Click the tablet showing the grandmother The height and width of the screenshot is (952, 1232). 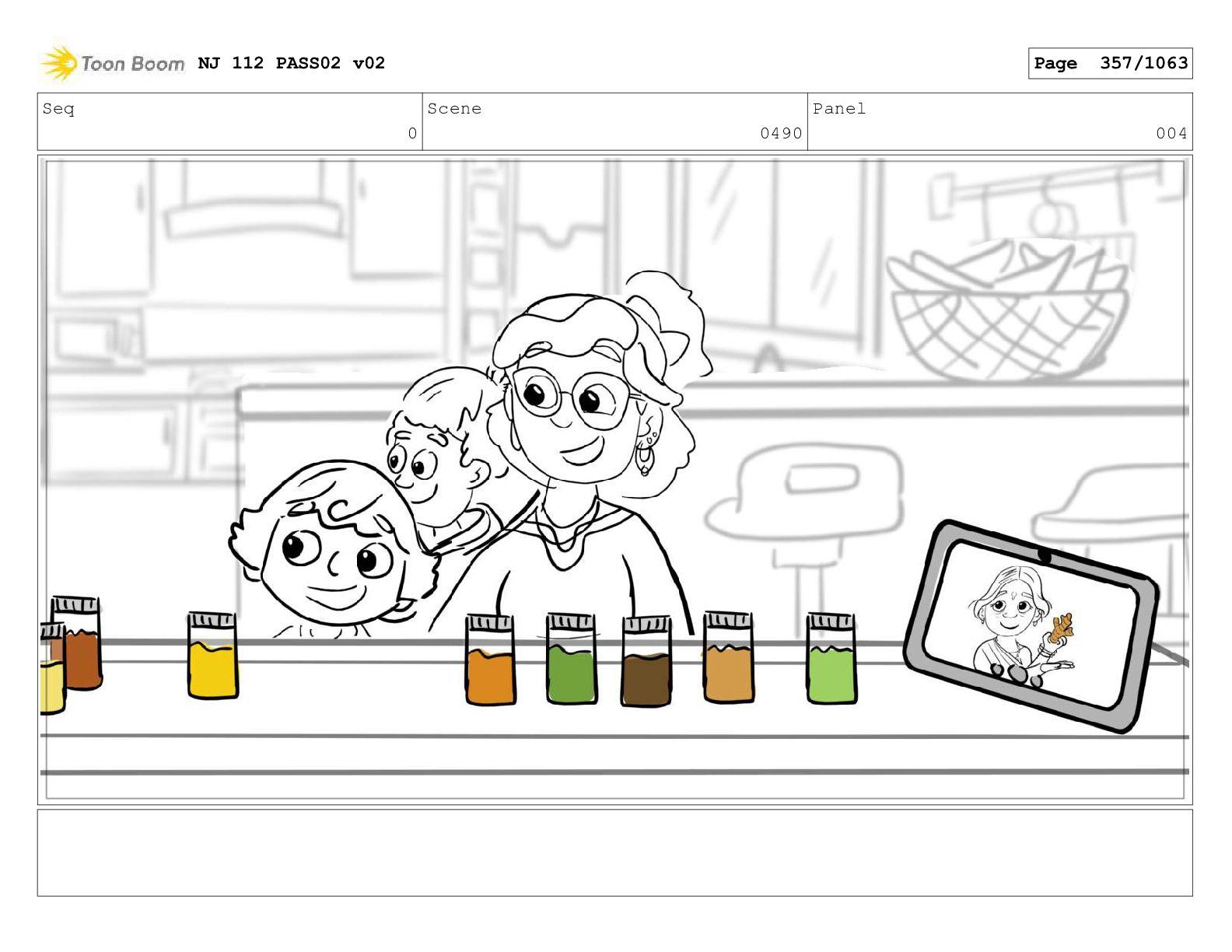click(1030, 625)
